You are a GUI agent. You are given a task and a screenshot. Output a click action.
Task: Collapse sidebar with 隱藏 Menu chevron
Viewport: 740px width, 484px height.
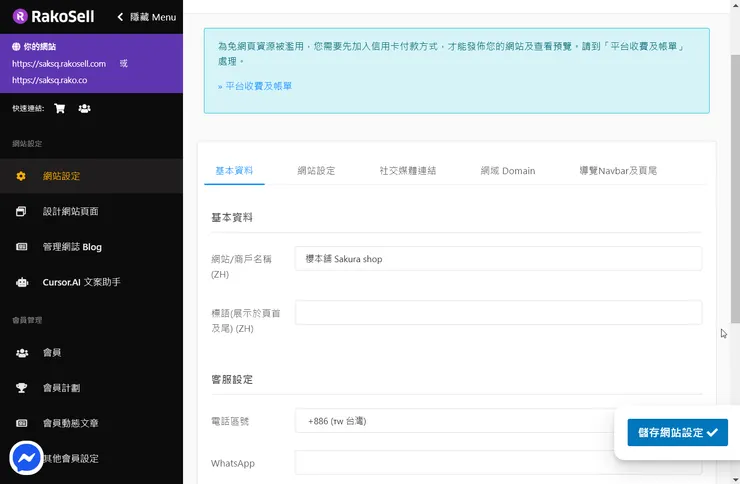tap(121, 17)
